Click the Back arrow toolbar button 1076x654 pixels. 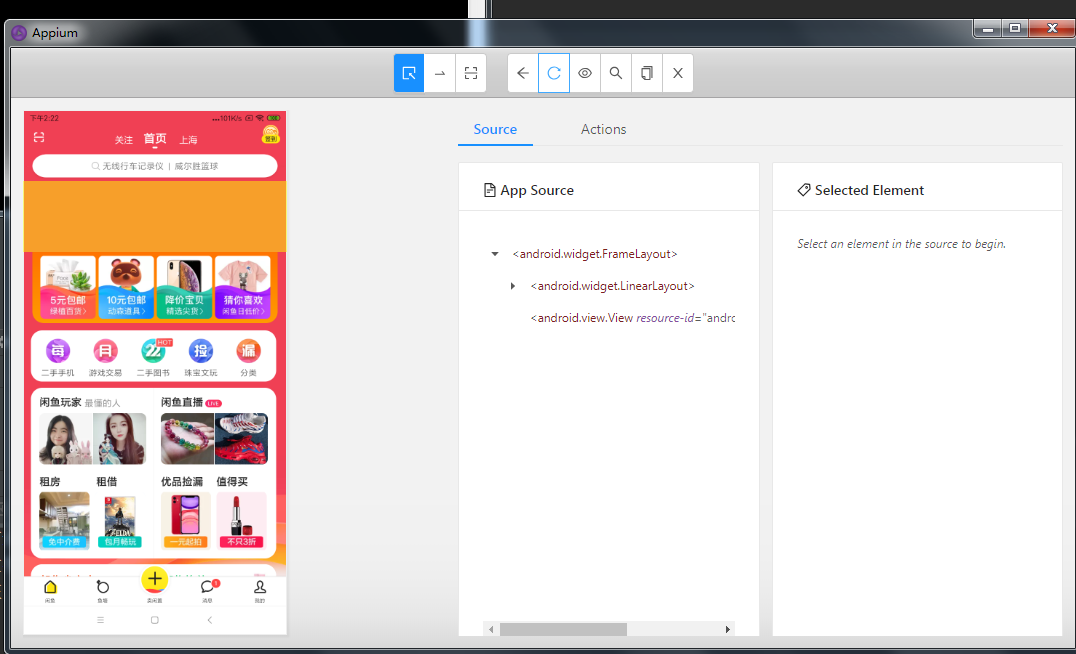[x=523, y=73]
